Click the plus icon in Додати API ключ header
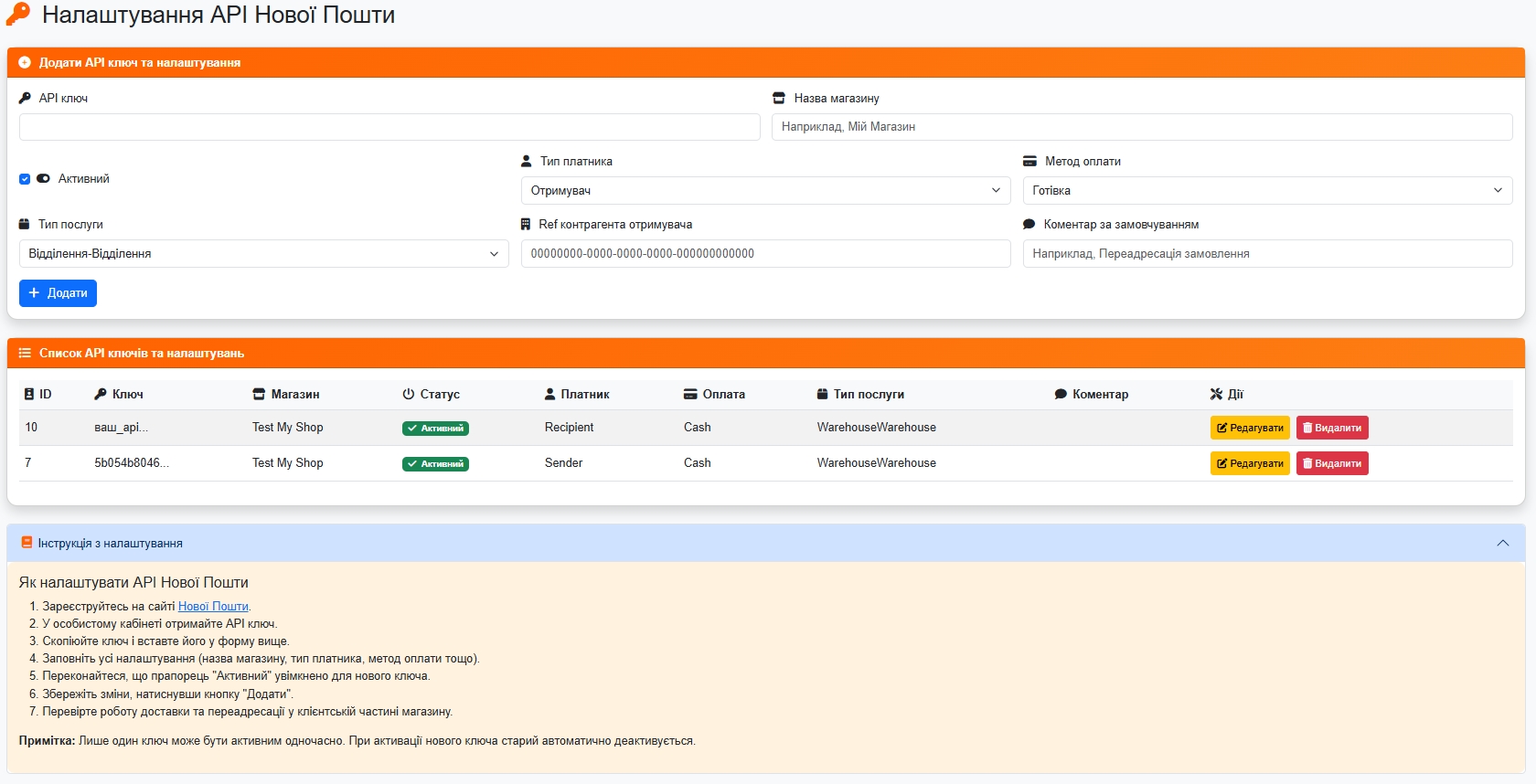Image resolution: width=1536 pixels, height=784 pixels. [x=25, y=62]
